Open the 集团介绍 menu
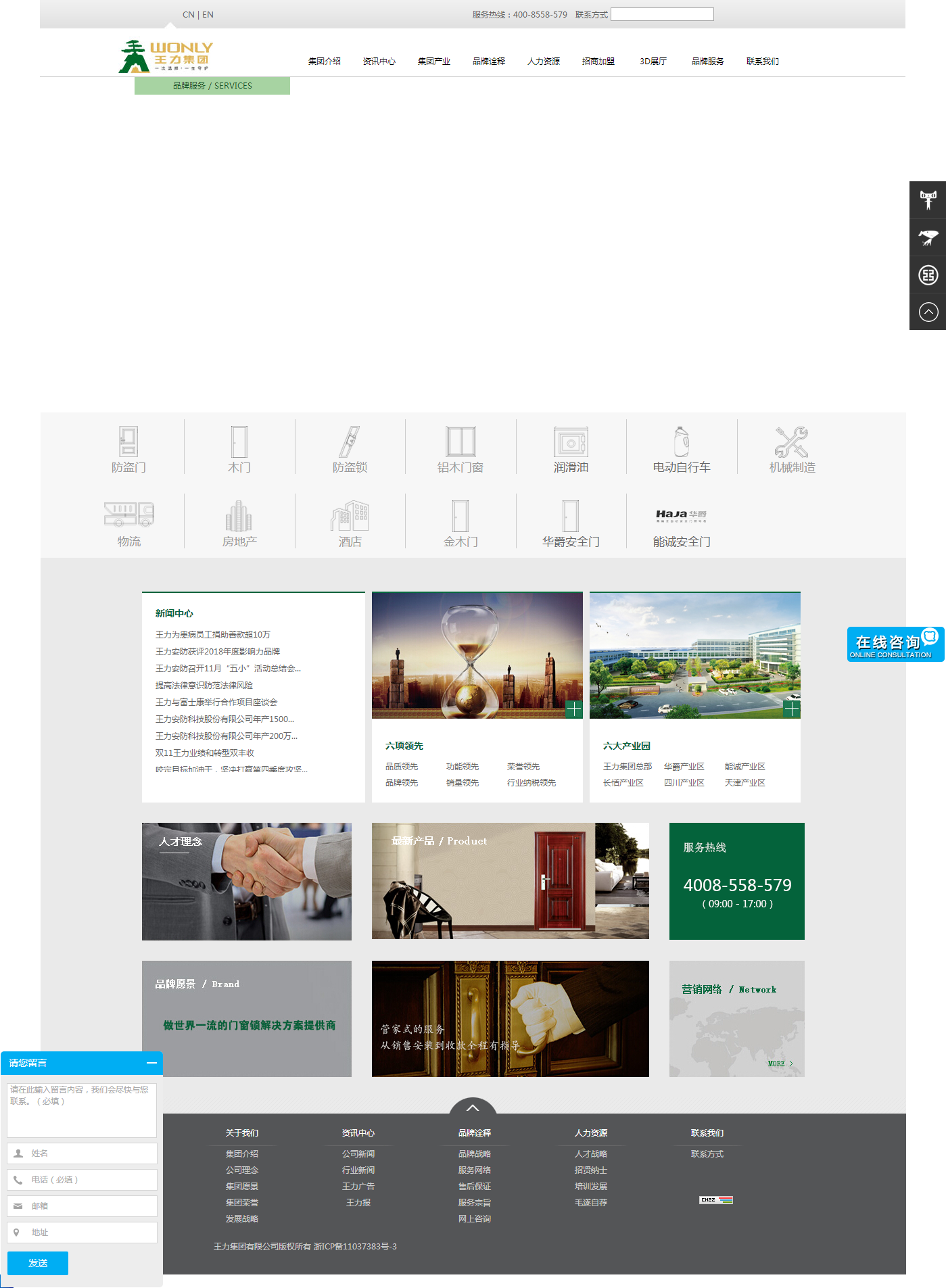Image resolution: width=946 pixels, height=1288 pixels. [x=325, y=61]
